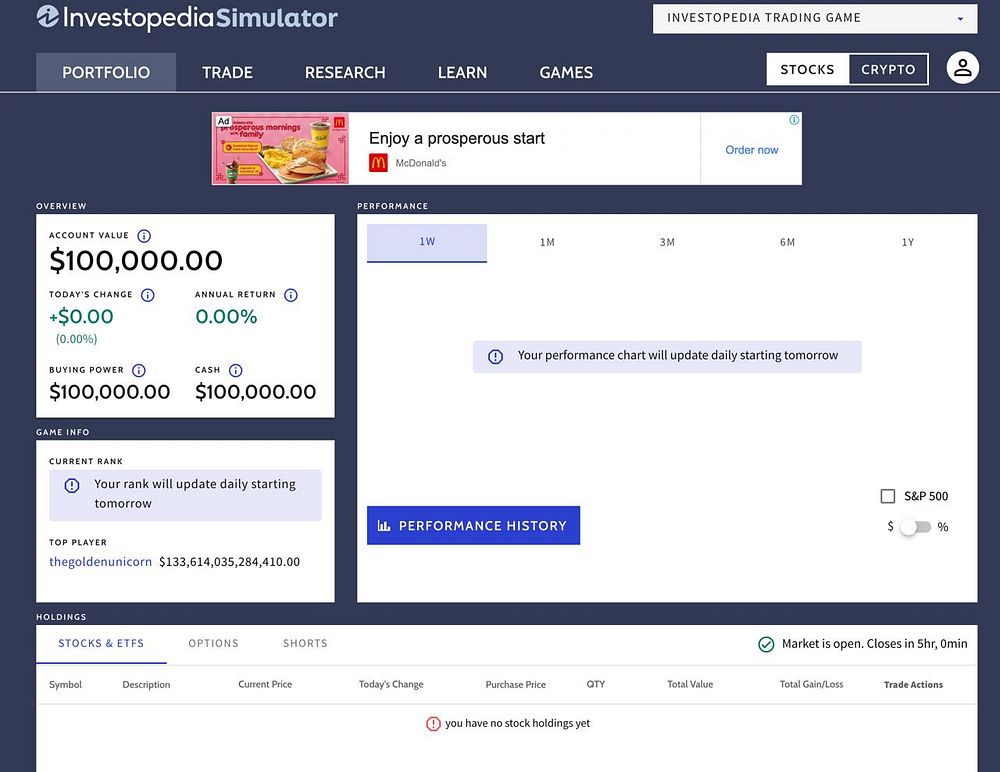
Task: Click the Performance History button
Action: pos(473,526)
